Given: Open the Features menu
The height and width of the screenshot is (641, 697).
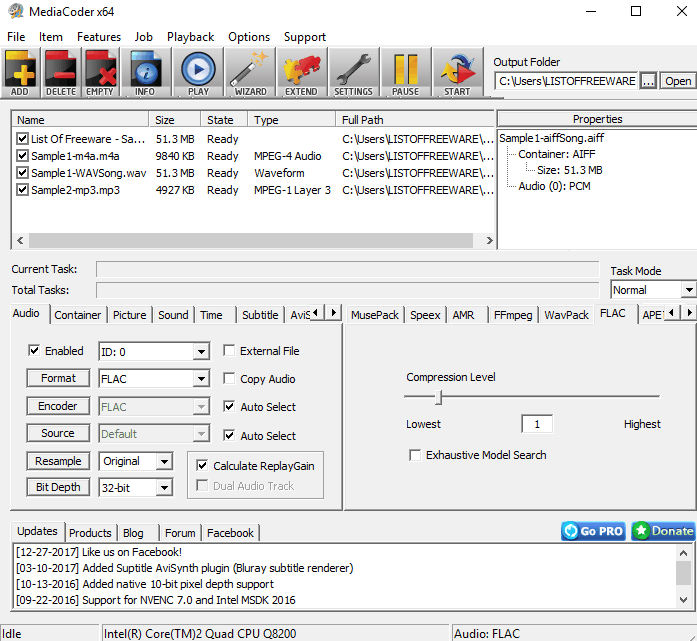Looking at the screenshot, I should 99,37.
